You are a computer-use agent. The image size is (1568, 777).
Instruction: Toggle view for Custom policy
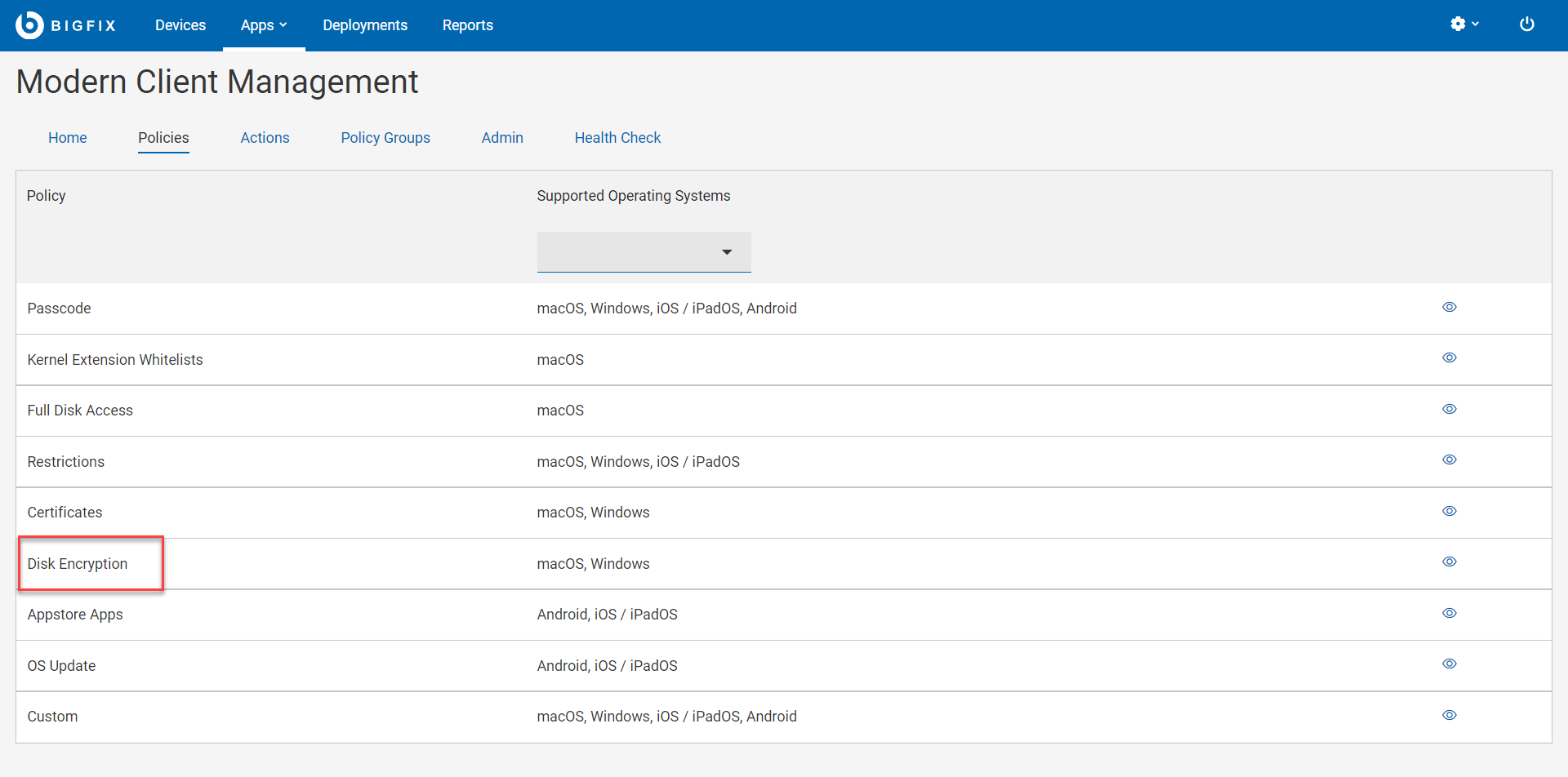(x=1449, y=716)
